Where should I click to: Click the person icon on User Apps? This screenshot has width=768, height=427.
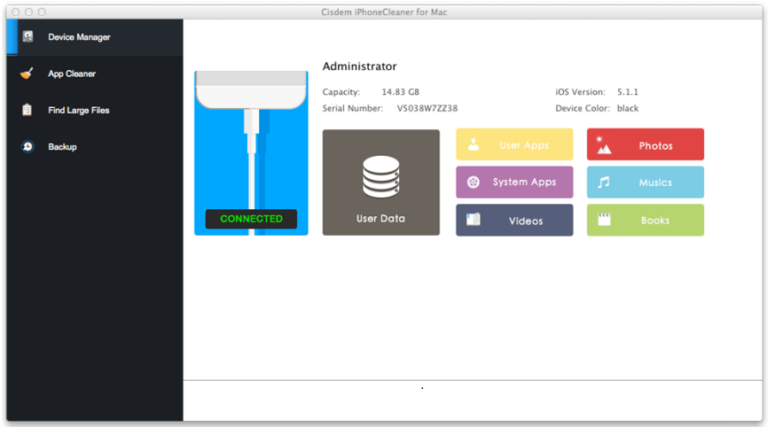[x=473, y=145]
